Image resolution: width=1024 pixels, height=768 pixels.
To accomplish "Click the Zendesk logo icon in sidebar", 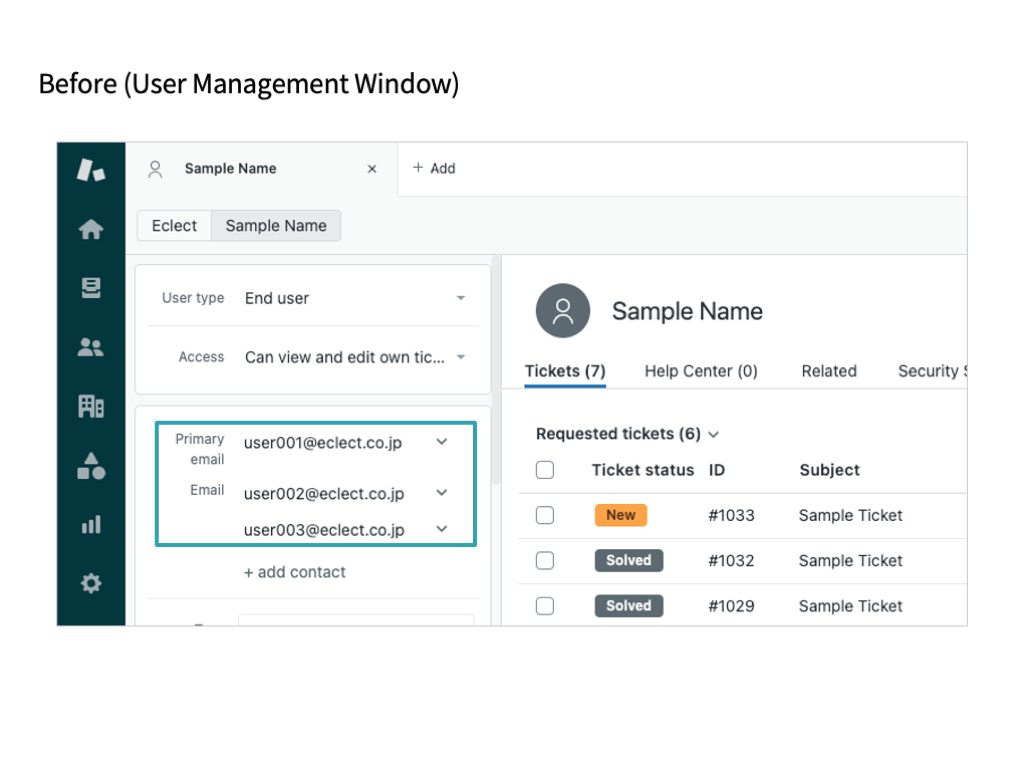I will click(x=91, y=170).
